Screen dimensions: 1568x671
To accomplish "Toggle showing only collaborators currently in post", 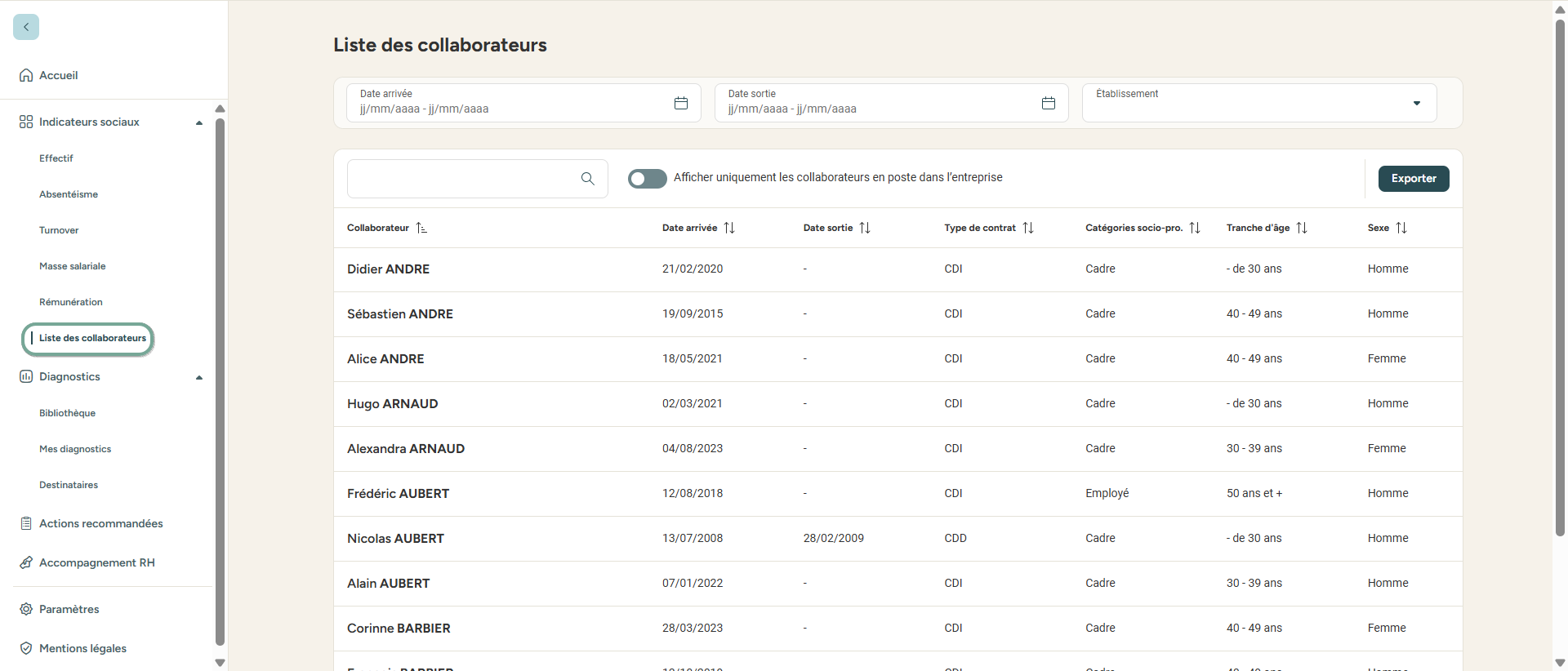I will 647,179.
